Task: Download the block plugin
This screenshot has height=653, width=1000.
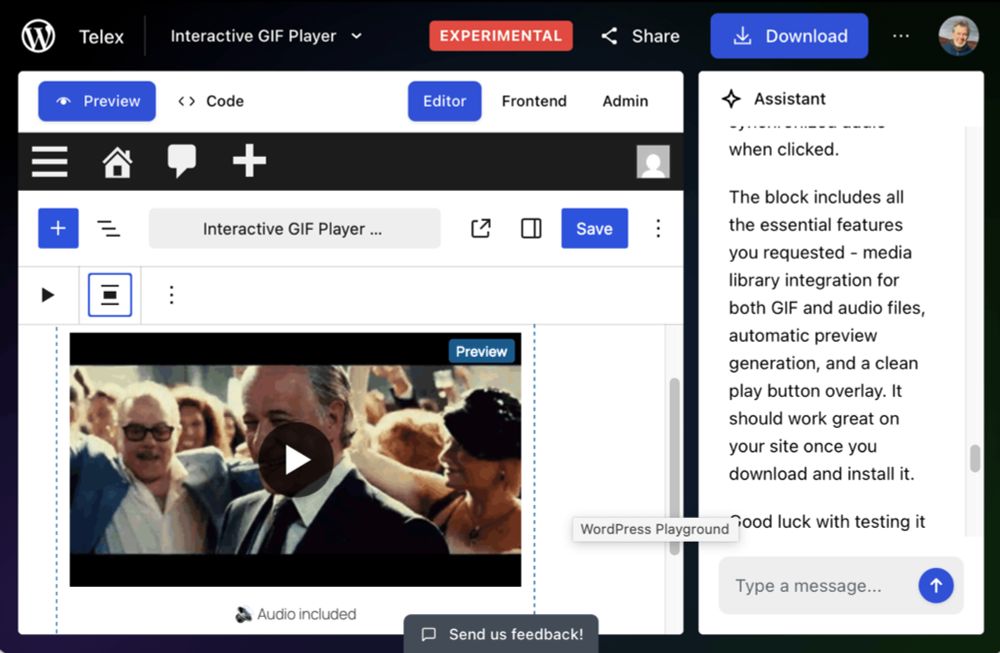Action: [789, 36]
